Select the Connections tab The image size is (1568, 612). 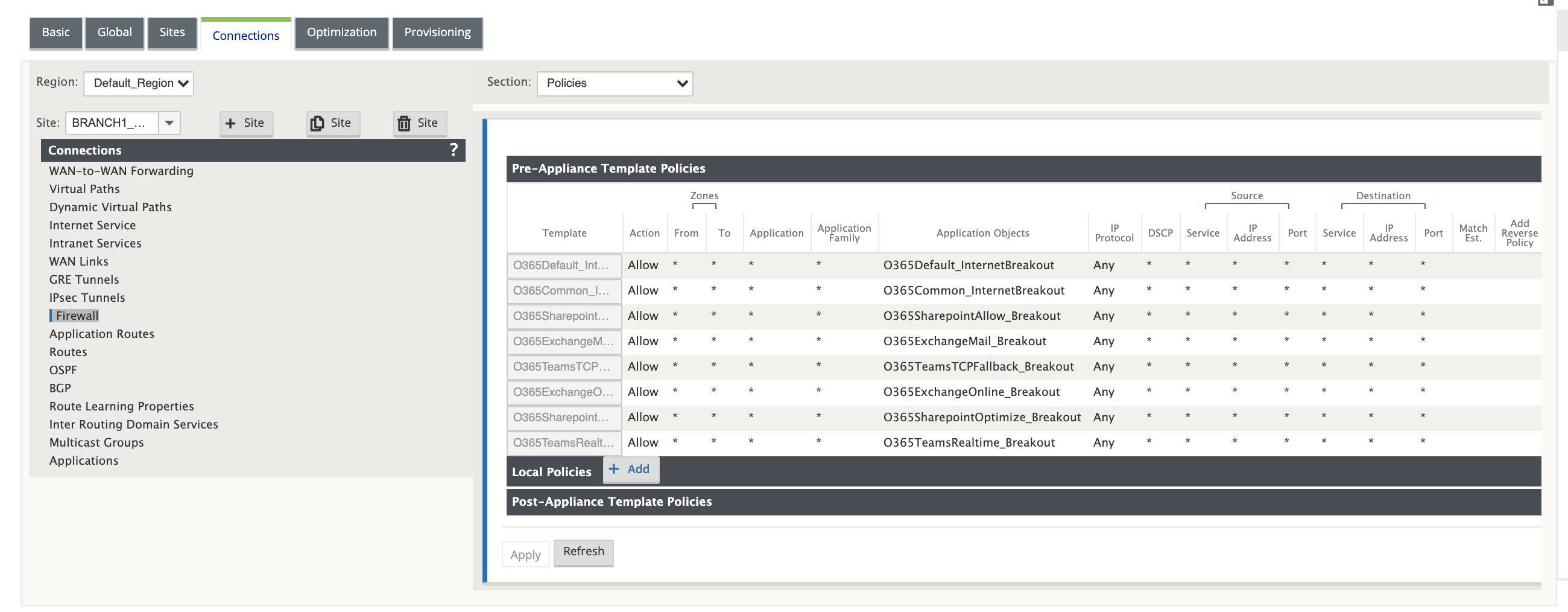point(246,36)
